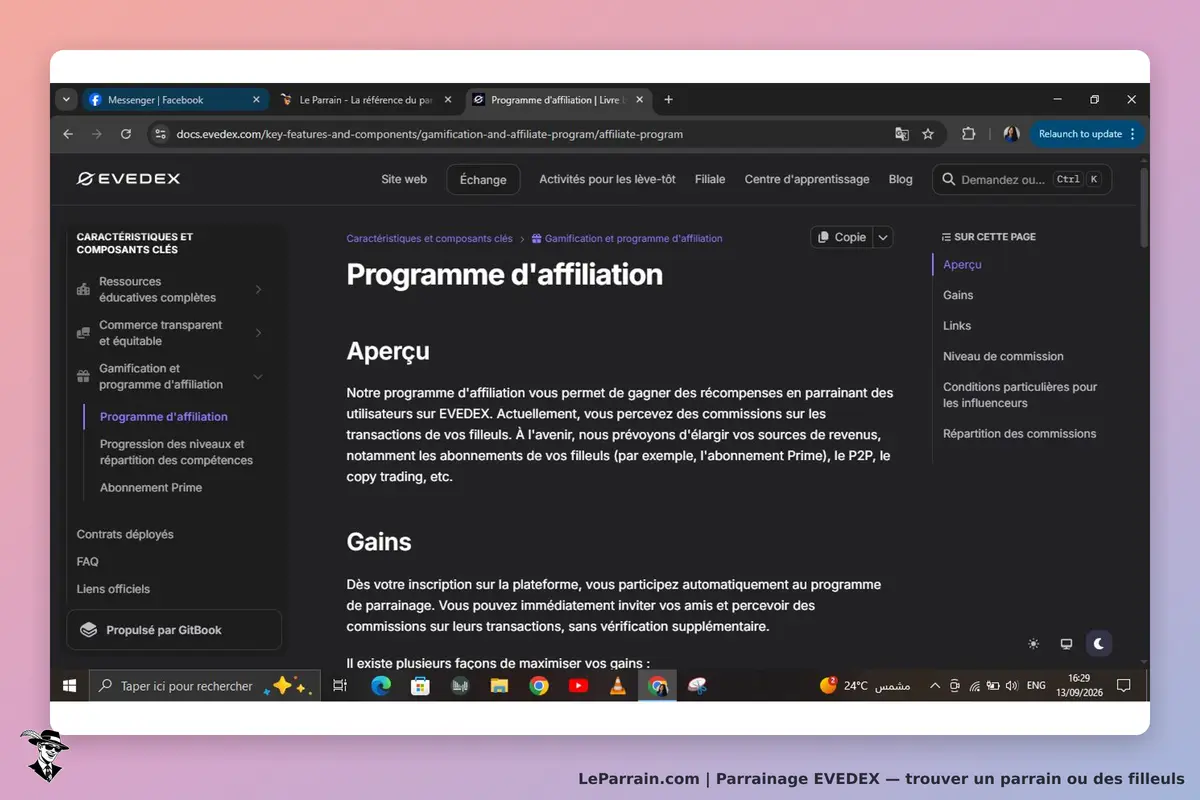Jump to Links in page outline
1200x800 pixels.
(957, 326)
